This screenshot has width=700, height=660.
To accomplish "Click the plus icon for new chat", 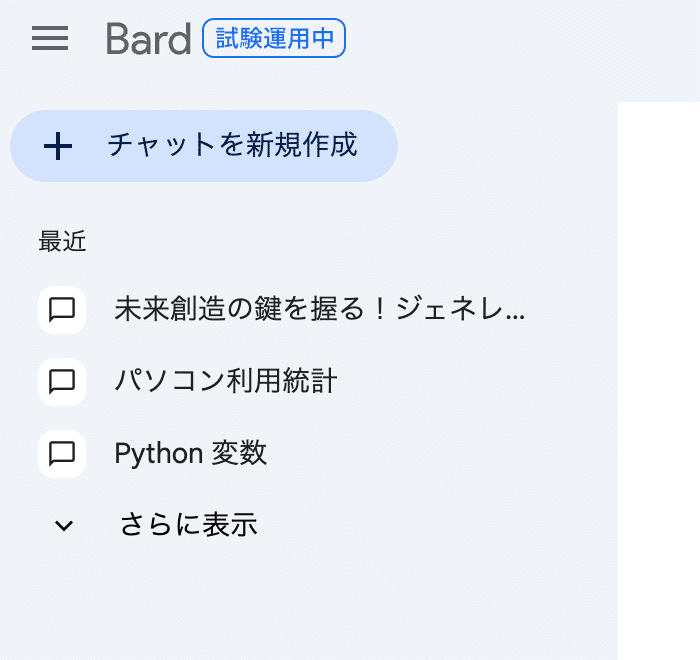I will coord(58,146).
